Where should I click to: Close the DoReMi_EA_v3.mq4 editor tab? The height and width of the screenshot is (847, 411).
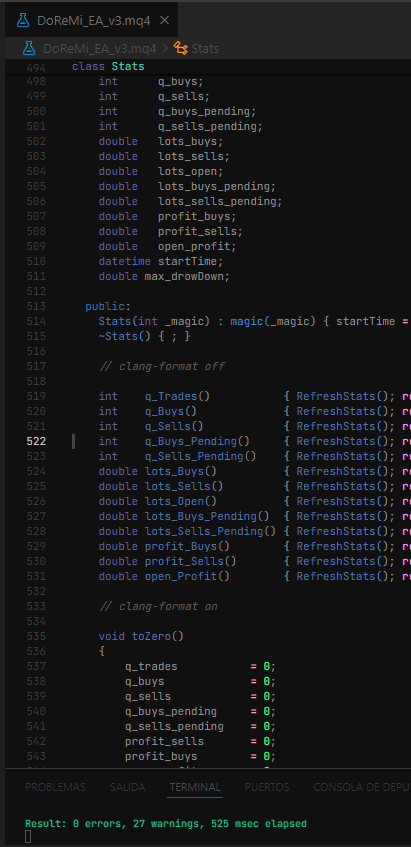tap(165, 21)
